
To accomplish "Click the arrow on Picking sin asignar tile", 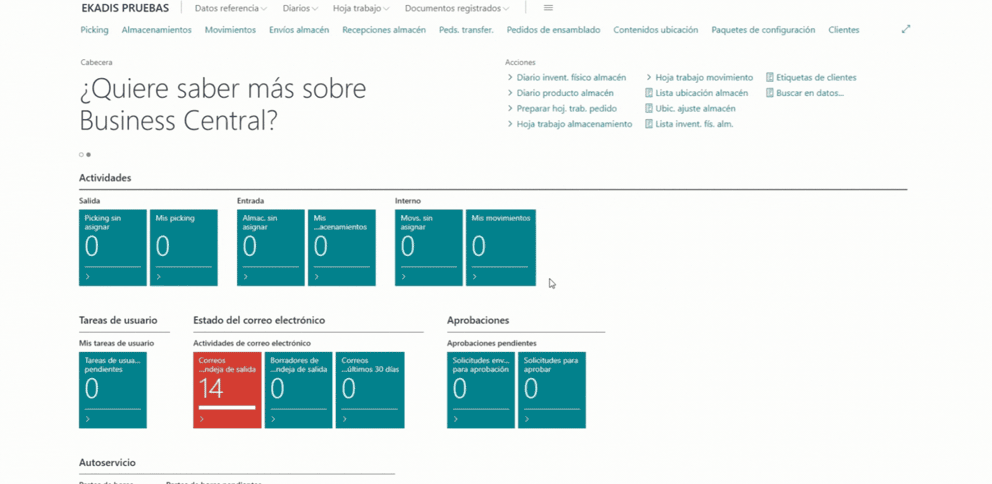I will 88,277.
